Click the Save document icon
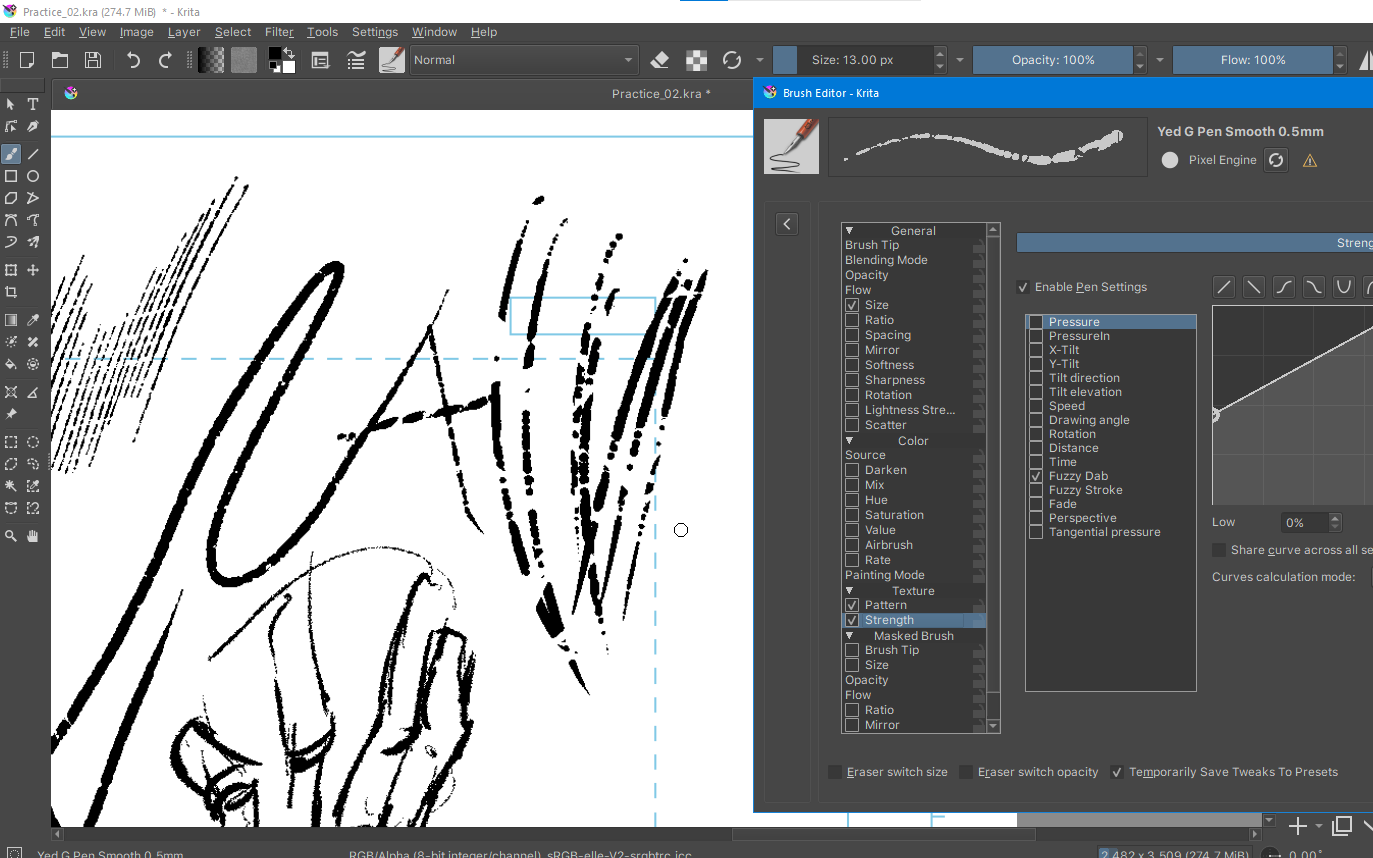The height and width of the screenshot is (858, 1373). 93,60
